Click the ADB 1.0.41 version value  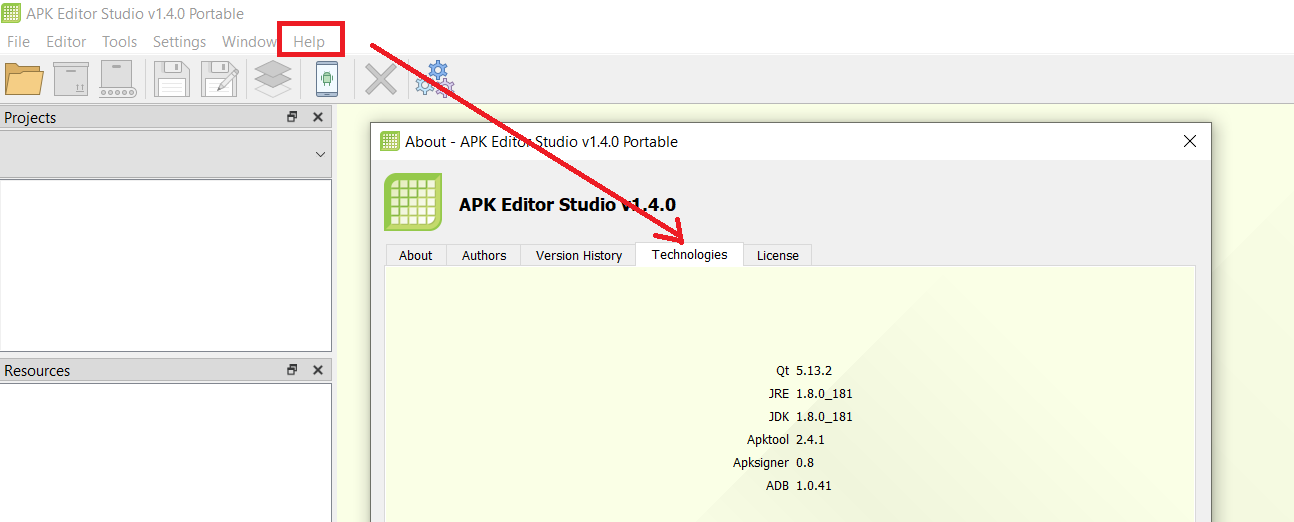pos(814,485)
